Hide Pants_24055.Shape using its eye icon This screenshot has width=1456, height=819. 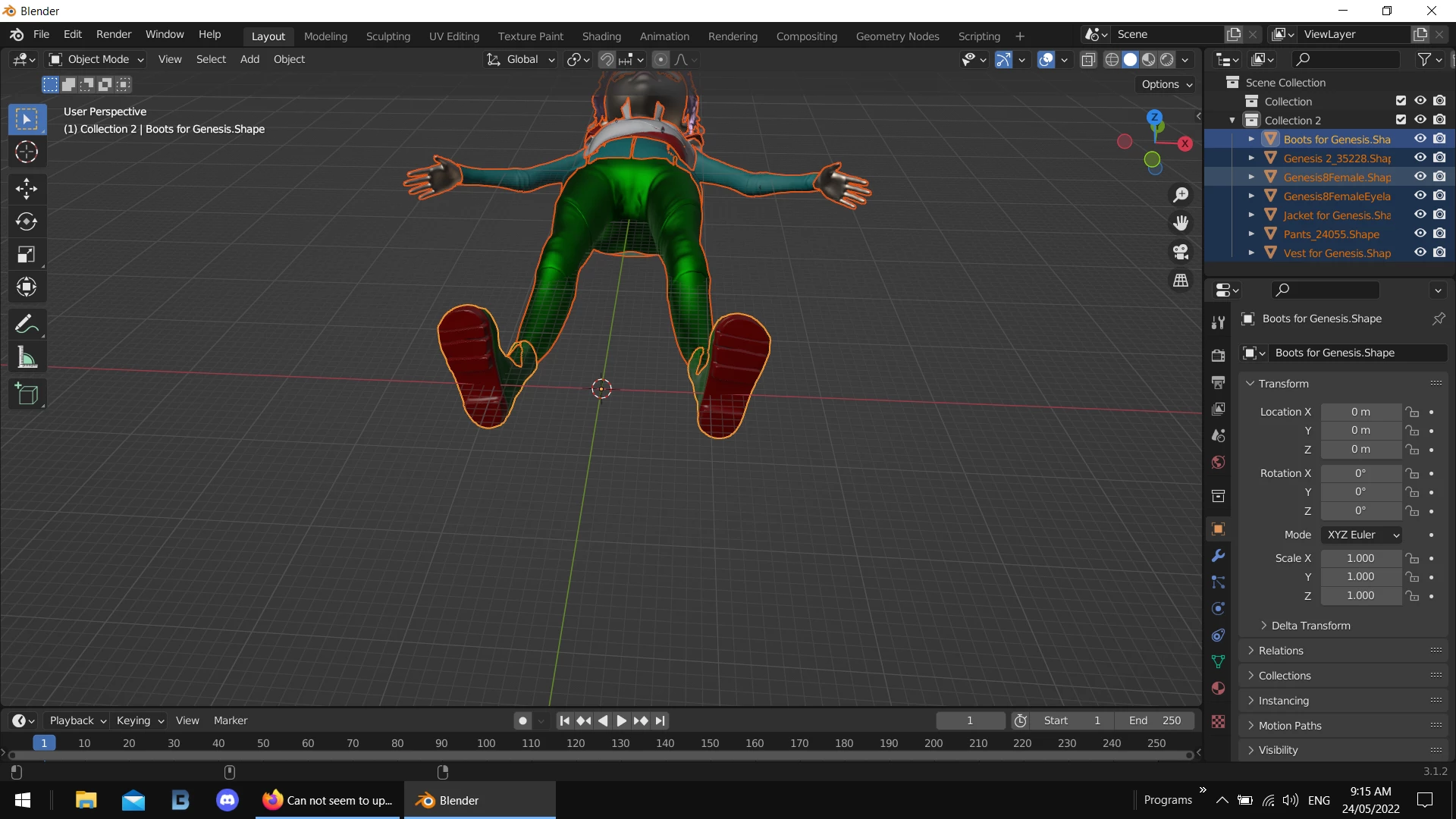tap(1420, 234)
